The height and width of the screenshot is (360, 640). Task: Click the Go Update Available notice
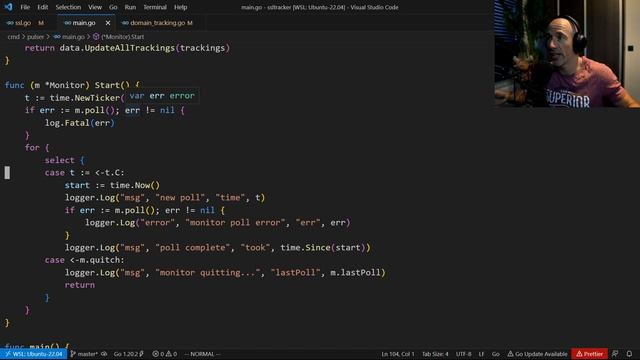pyautogui.click(x=537, y=354)
